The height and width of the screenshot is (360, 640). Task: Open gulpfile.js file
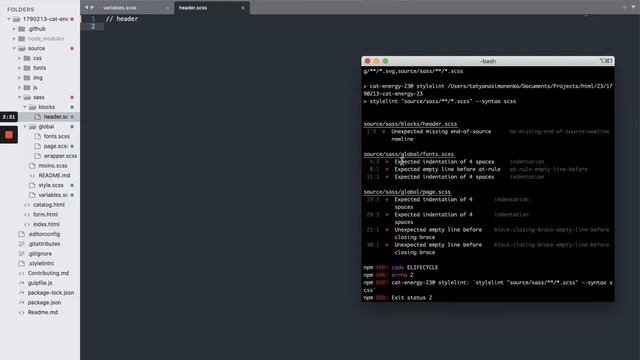(x=40, y=283)
